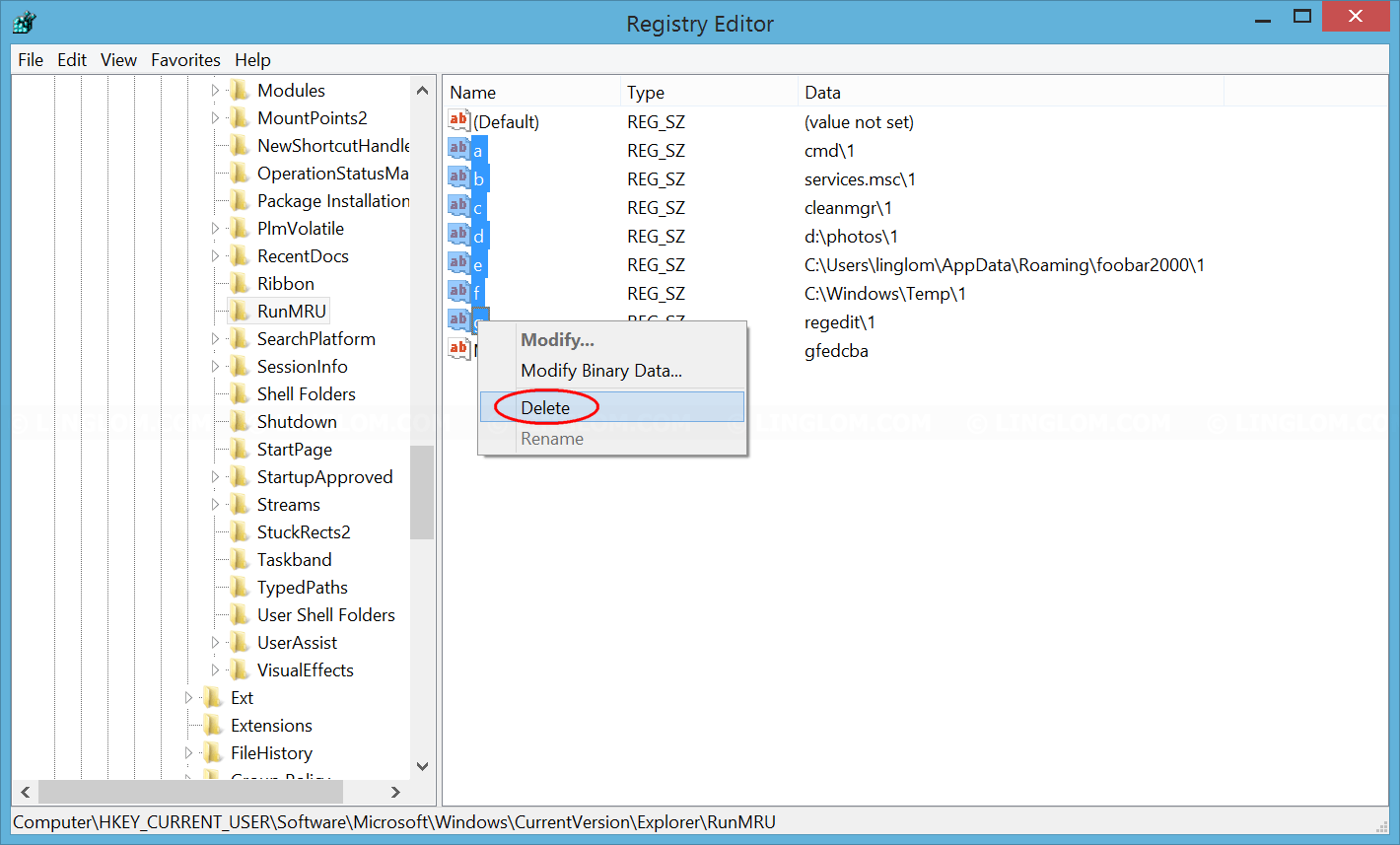
Task: Click the ab icon beside value b
Action: point(458,178)
